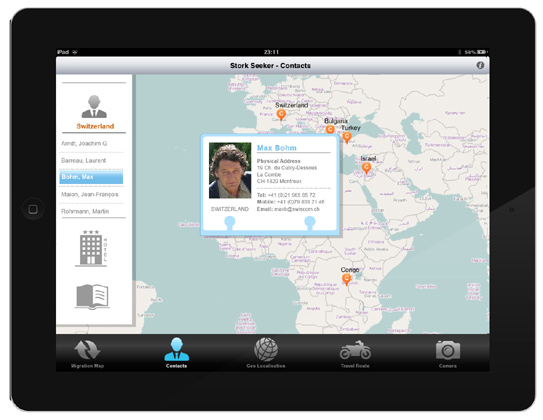Open the Migration Map tab
Viewport: 543px width, 420px height.
tap(87, 354)
